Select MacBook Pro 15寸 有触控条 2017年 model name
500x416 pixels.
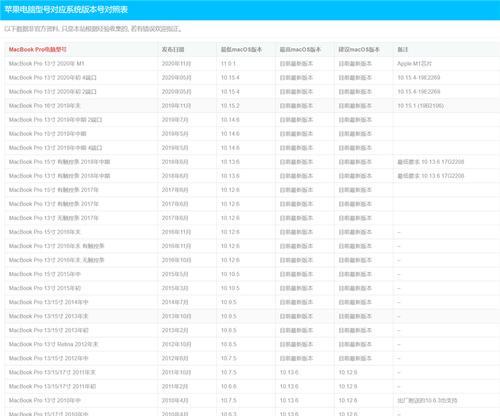[54, 190]
